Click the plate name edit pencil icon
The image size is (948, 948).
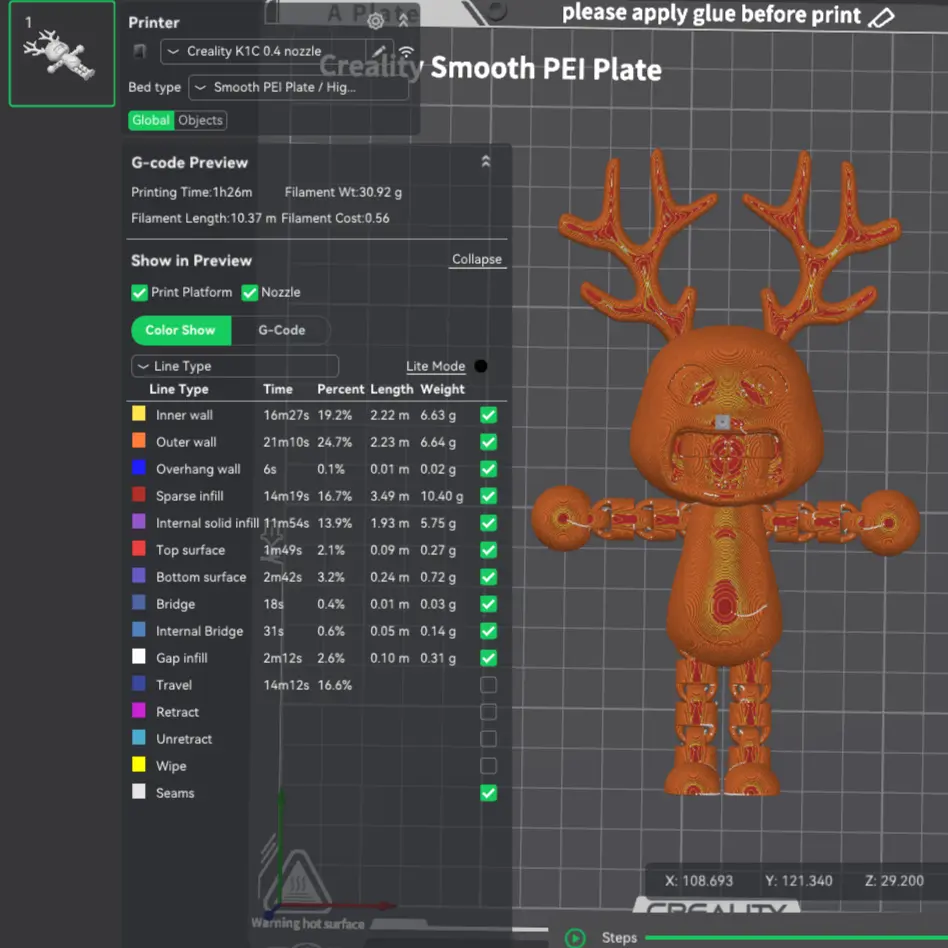(881, 17)
